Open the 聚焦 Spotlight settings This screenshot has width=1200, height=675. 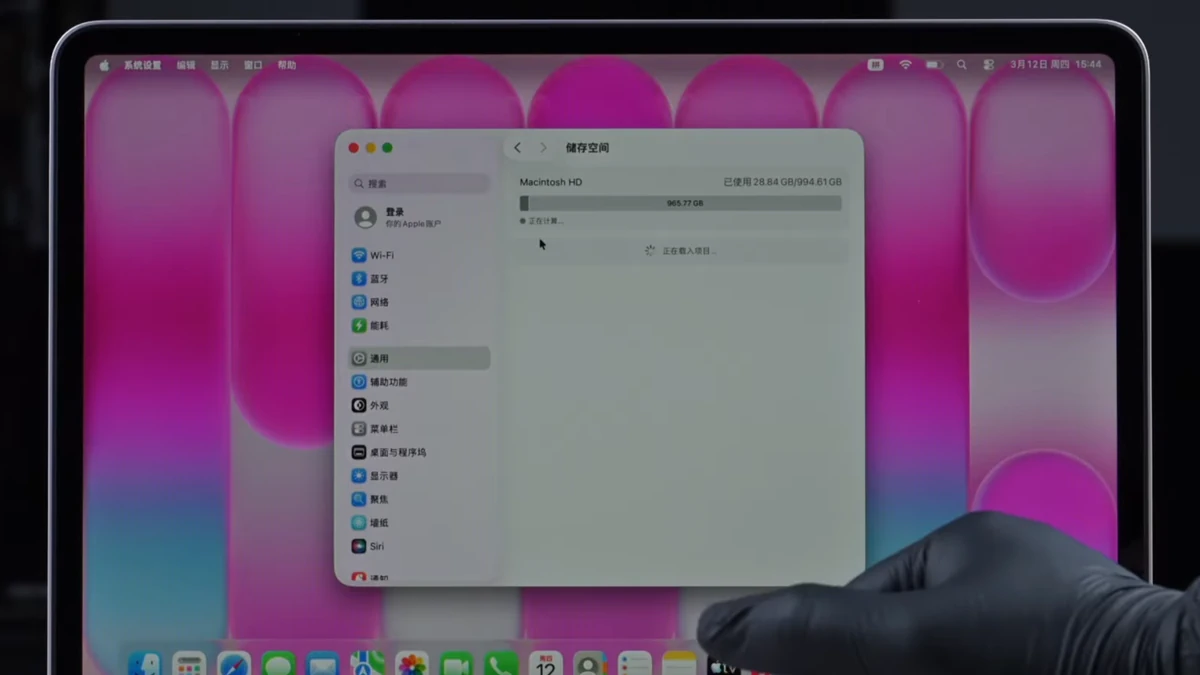click(419, 499)
